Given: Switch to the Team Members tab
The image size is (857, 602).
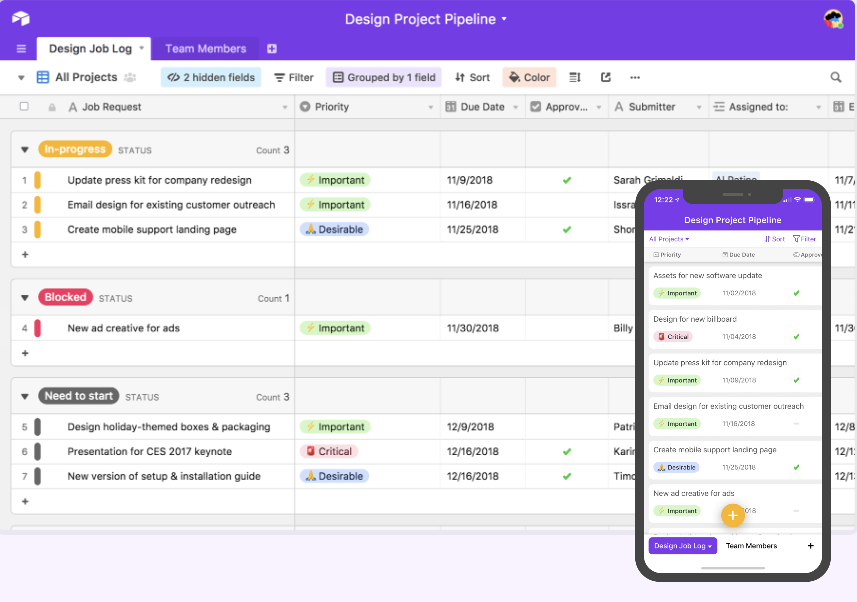Looking at the screenshot, I should [206, 49].
